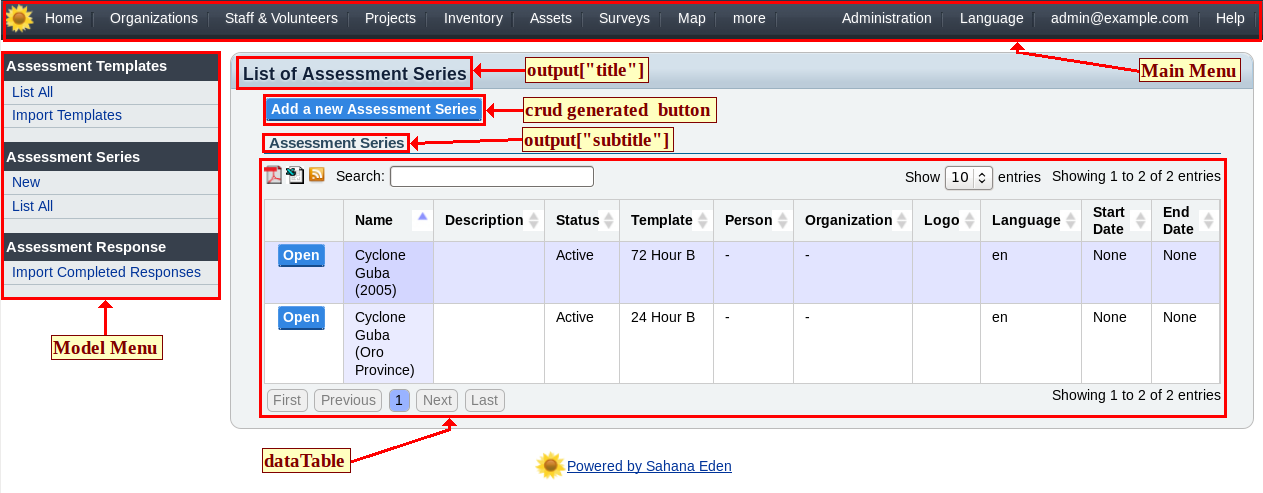
Task: Export the table as PDF
Action: (x=273, y=175)
